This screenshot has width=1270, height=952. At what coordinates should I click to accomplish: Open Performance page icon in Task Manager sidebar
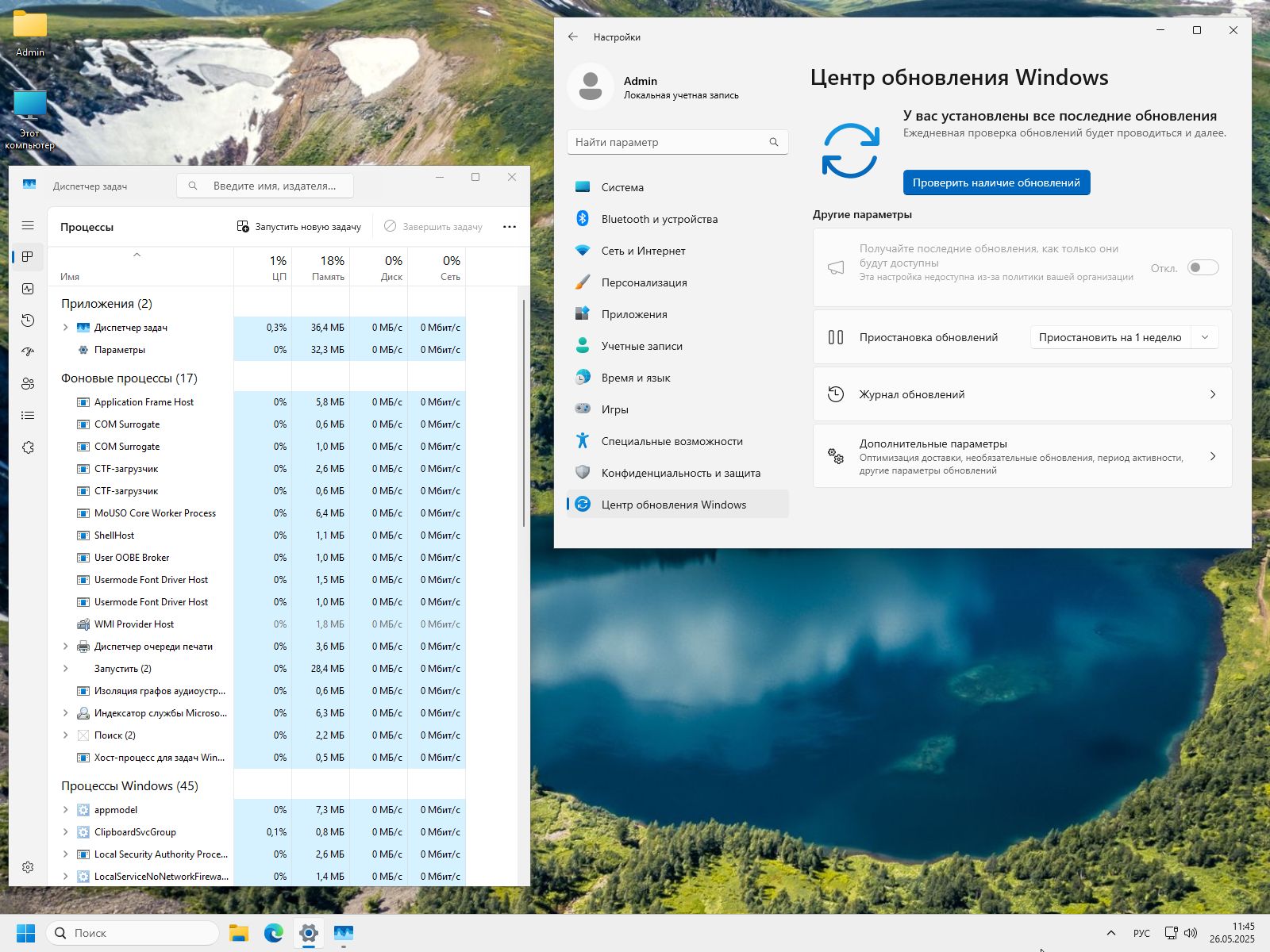[x=28, y=289]
